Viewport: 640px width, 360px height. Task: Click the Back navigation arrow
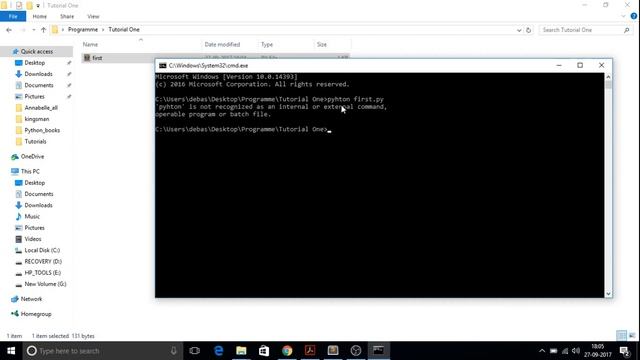point(9,30)
